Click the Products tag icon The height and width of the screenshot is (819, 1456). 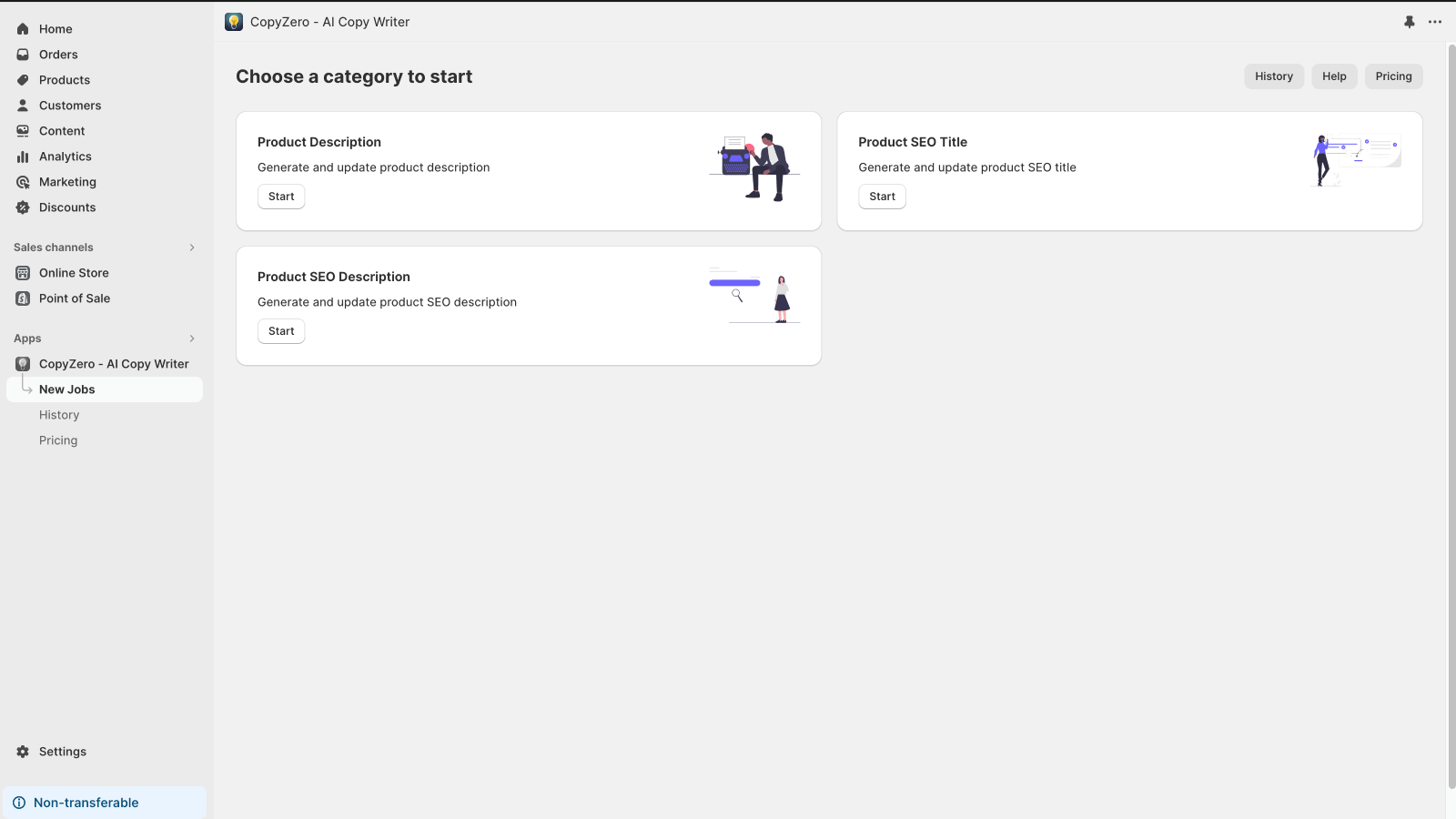(22, 79)
